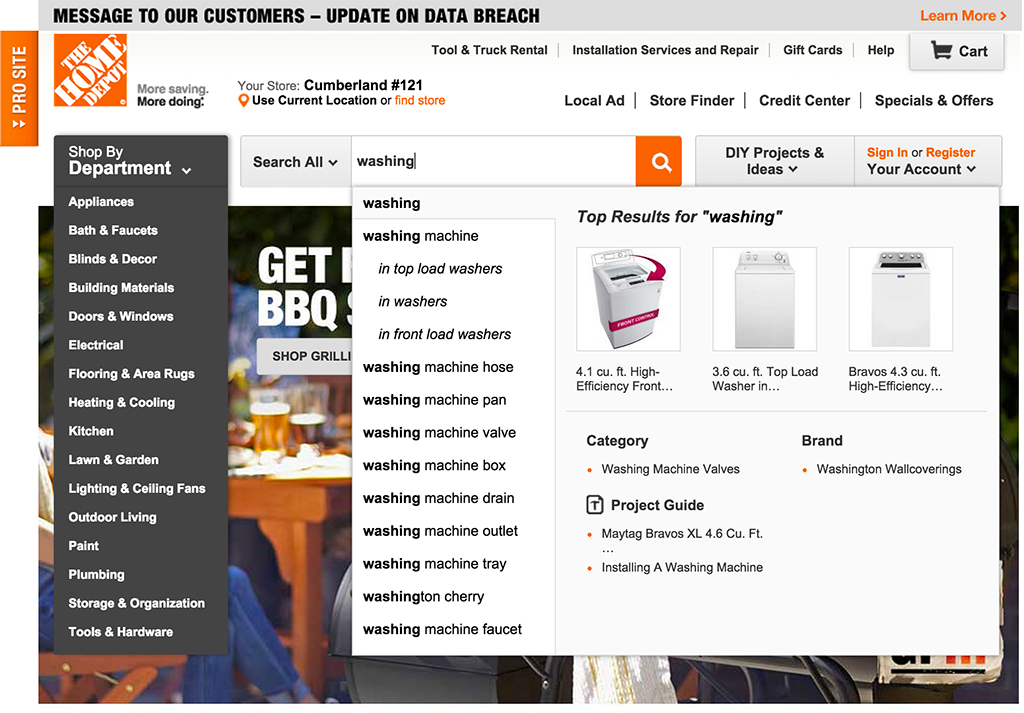The height and width of the screenshot is (713, 1024).
Task: Select the 'in top load washers' suggestion
Action: [x=440, y=269]
